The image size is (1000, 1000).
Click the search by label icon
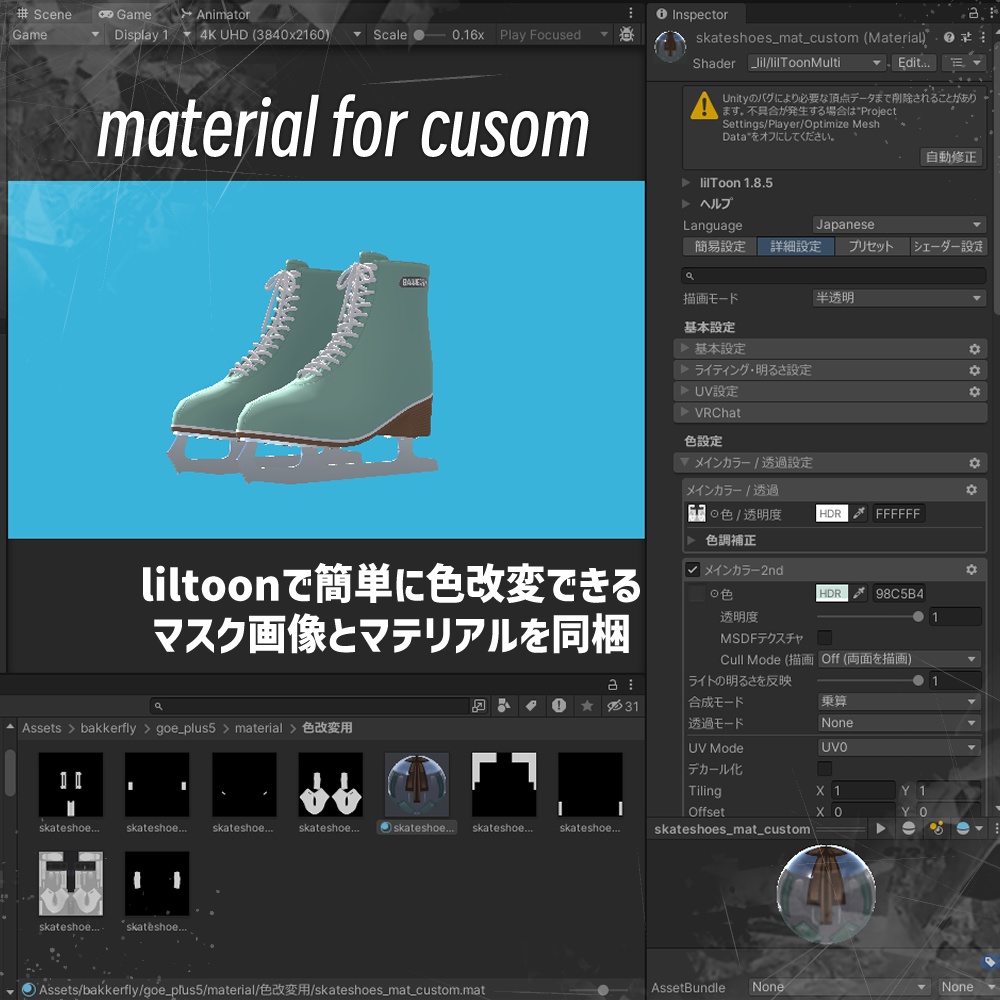tap(531, 705)
